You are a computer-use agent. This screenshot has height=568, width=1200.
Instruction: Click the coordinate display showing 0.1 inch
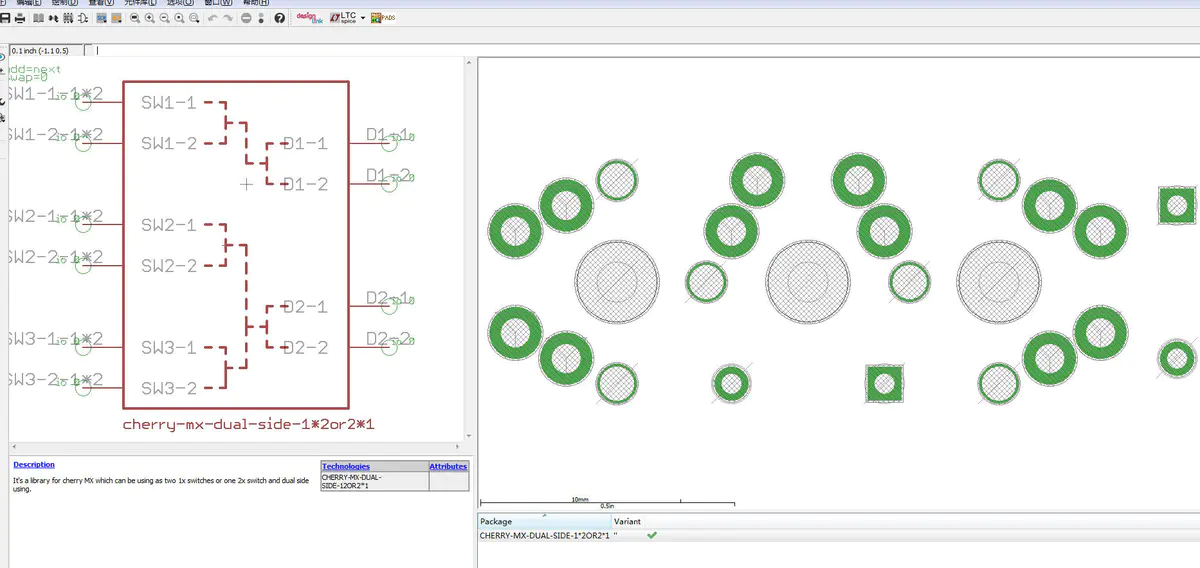click(47, 50)
